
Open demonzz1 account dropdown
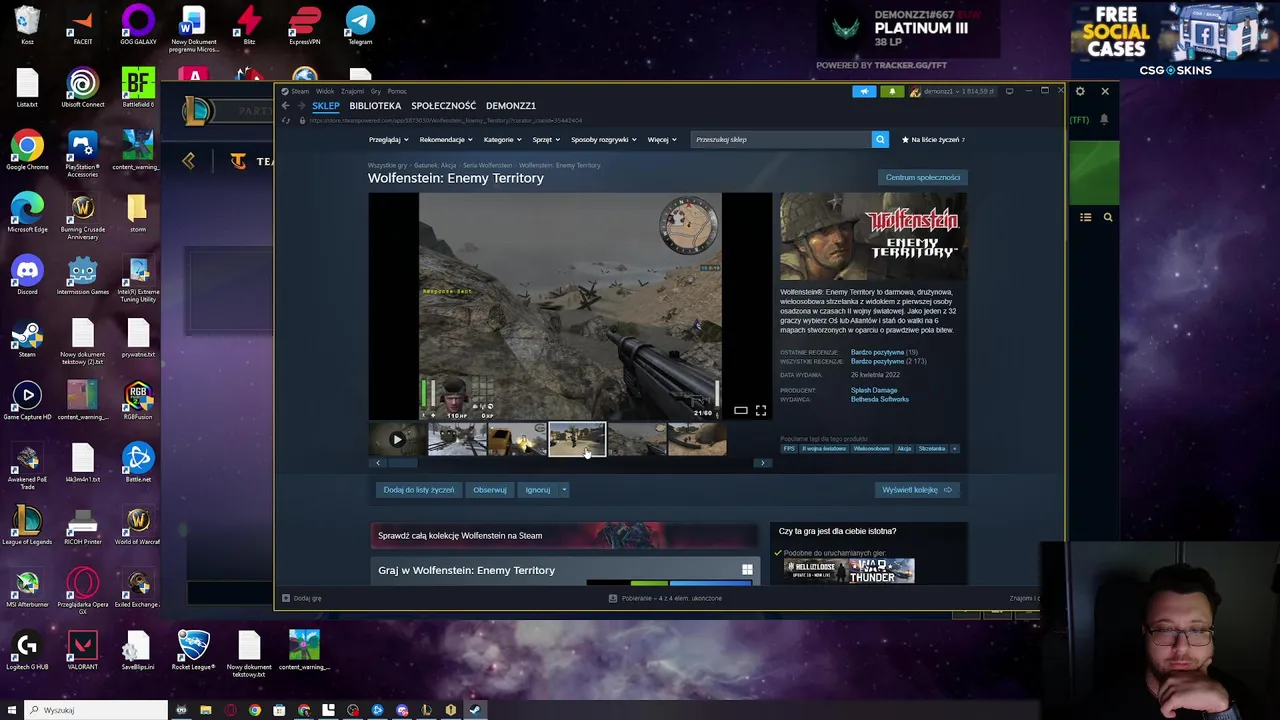point(953,91)
